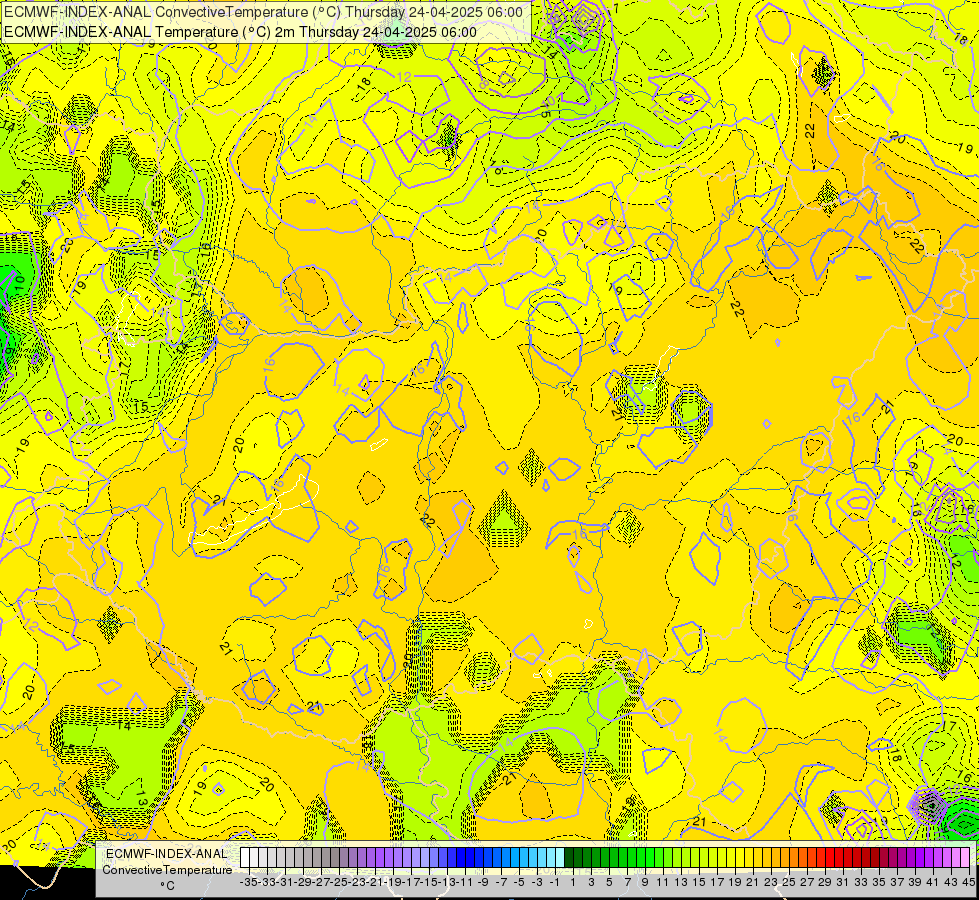Click the legend tick label '-7'

(x=501, y=882)
